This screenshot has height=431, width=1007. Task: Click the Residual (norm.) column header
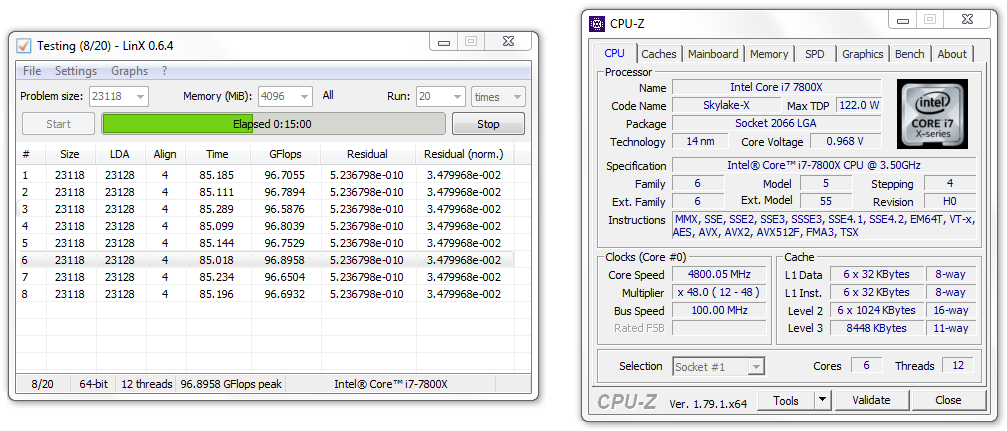(x=464, y=154)
